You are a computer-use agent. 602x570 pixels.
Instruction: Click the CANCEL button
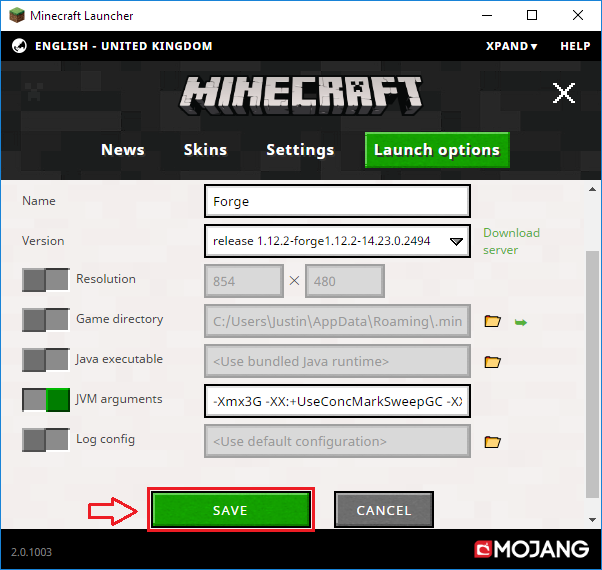click(384, 510)
